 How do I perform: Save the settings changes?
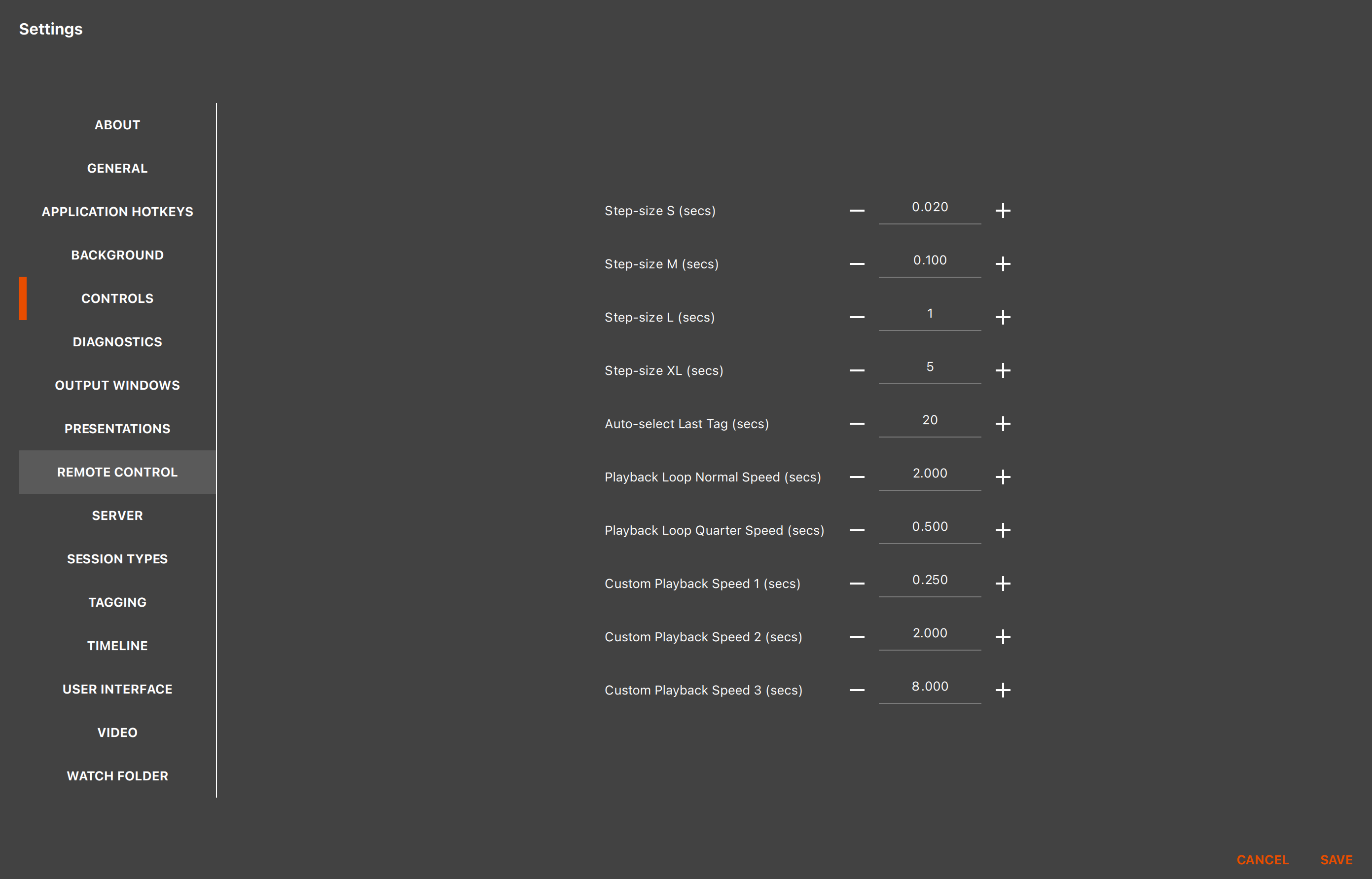1336,860
